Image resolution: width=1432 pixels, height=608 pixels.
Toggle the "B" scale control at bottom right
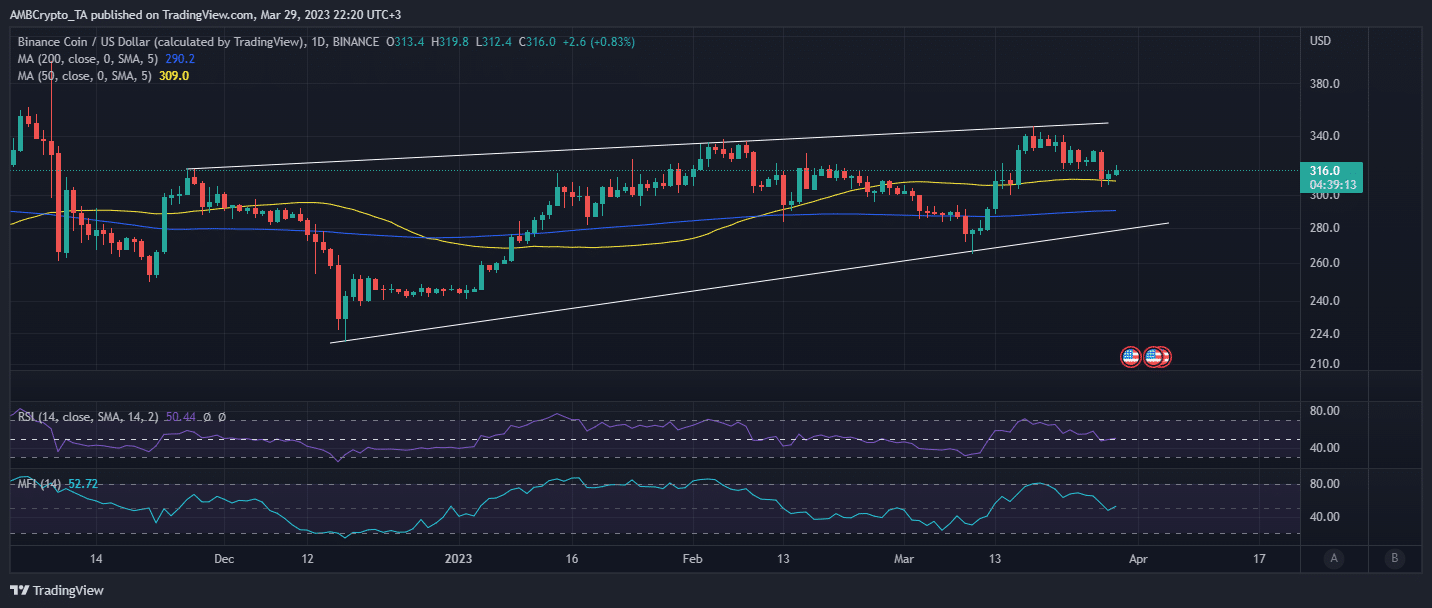pyautogui.click(x=1394, y=559)
